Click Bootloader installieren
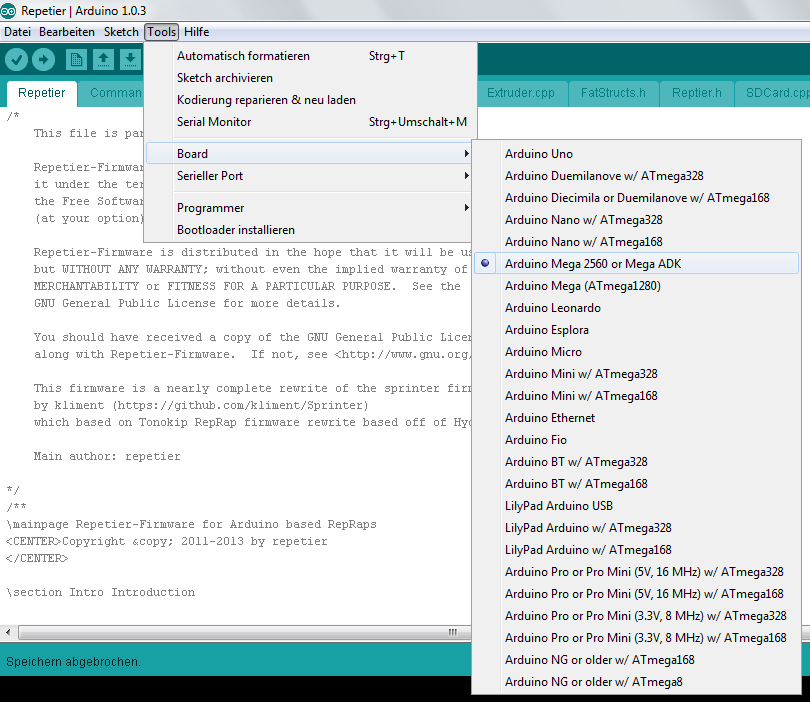Viewport: 810px width, 702px height. point(235,230)
